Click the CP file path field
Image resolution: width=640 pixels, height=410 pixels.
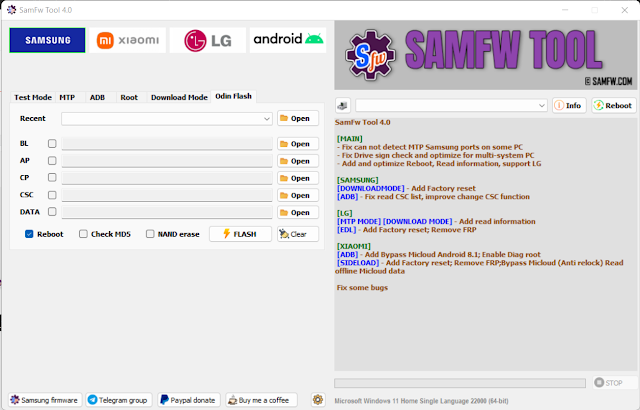pyautogui.click(x=167, y=178)
